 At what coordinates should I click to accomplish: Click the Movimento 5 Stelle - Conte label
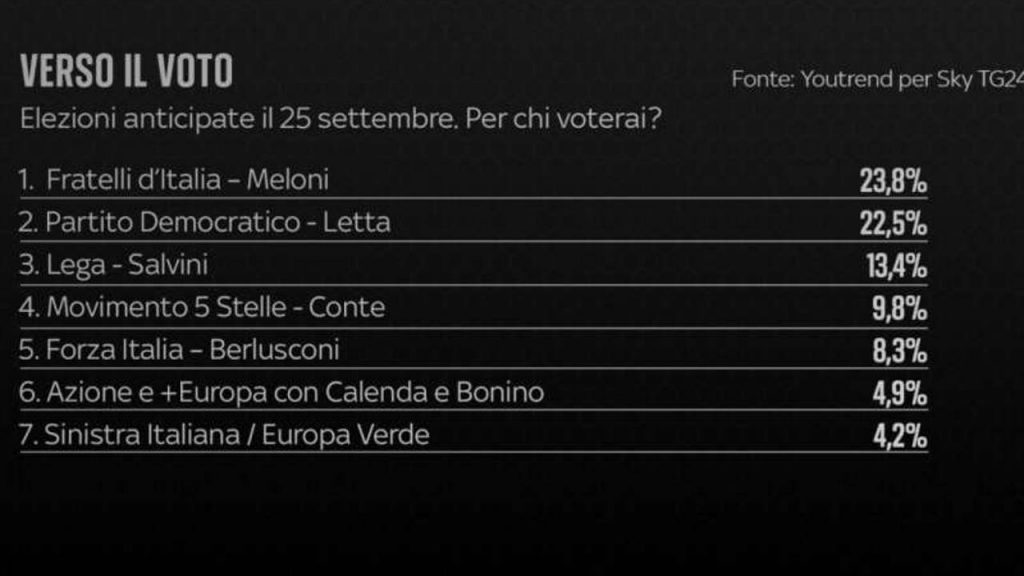click(x=202, y=307)
